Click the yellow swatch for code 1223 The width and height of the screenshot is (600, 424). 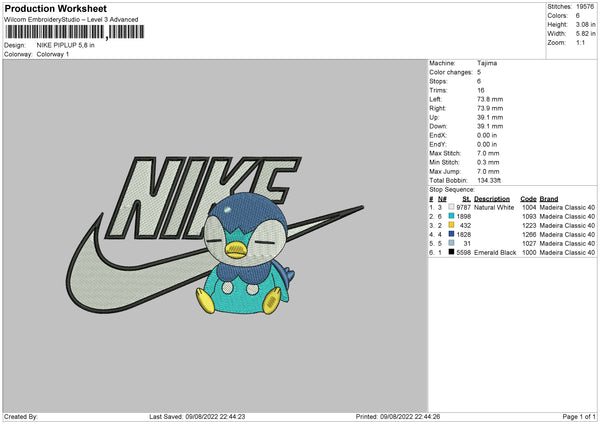point(451,225)
